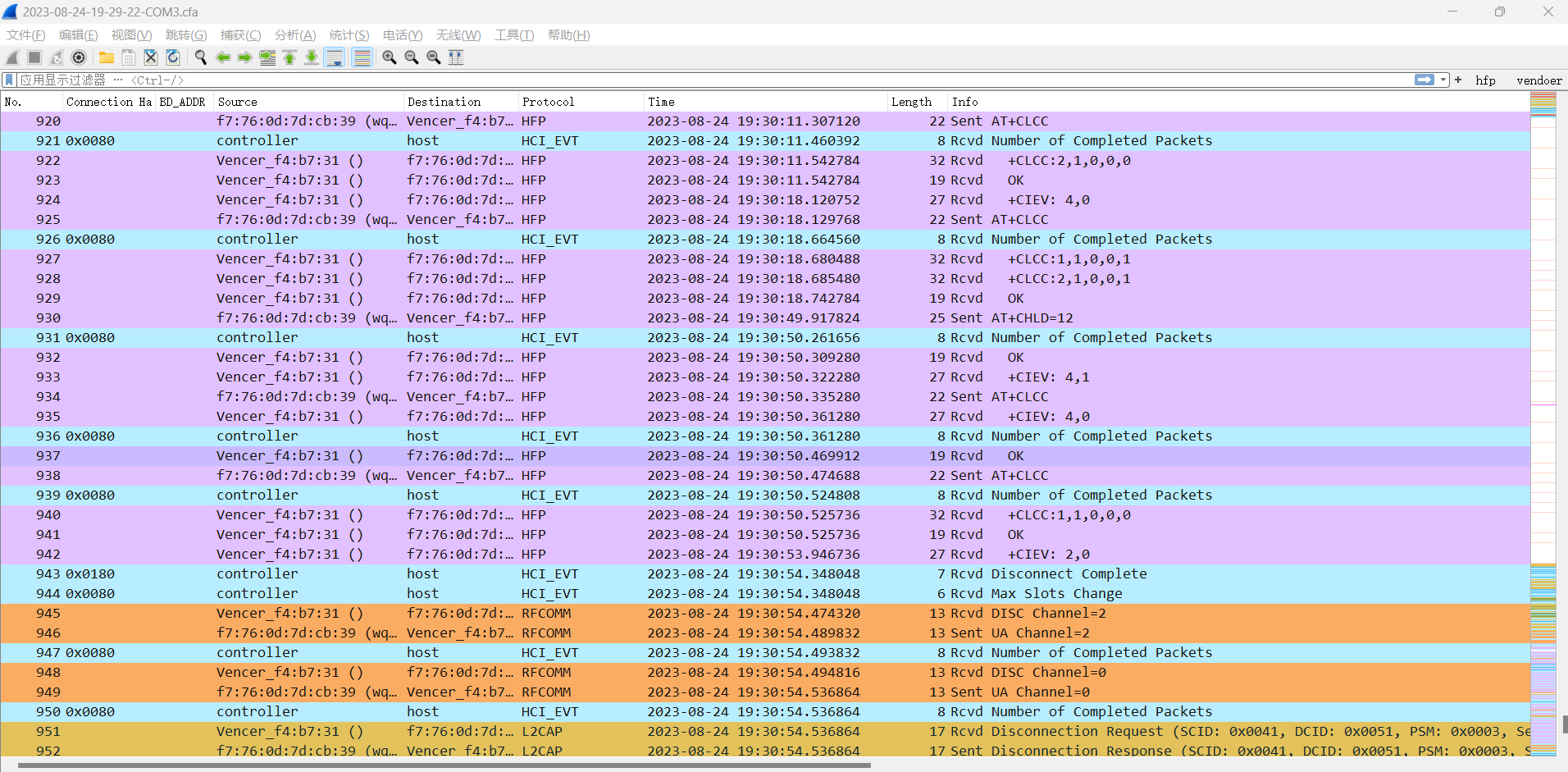The image size is (1568, 772).
Task: Open the Find Packet magnifier tool
Action: pos(200,57)
